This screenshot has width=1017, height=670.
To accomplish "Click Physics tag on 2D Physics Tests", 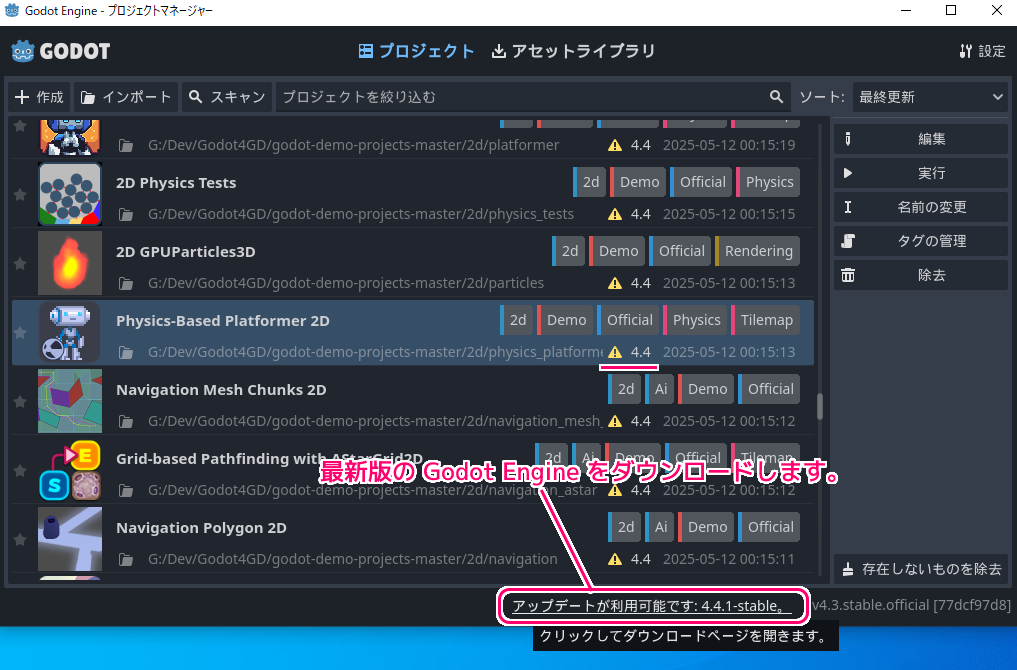I will tap(768, 182).
